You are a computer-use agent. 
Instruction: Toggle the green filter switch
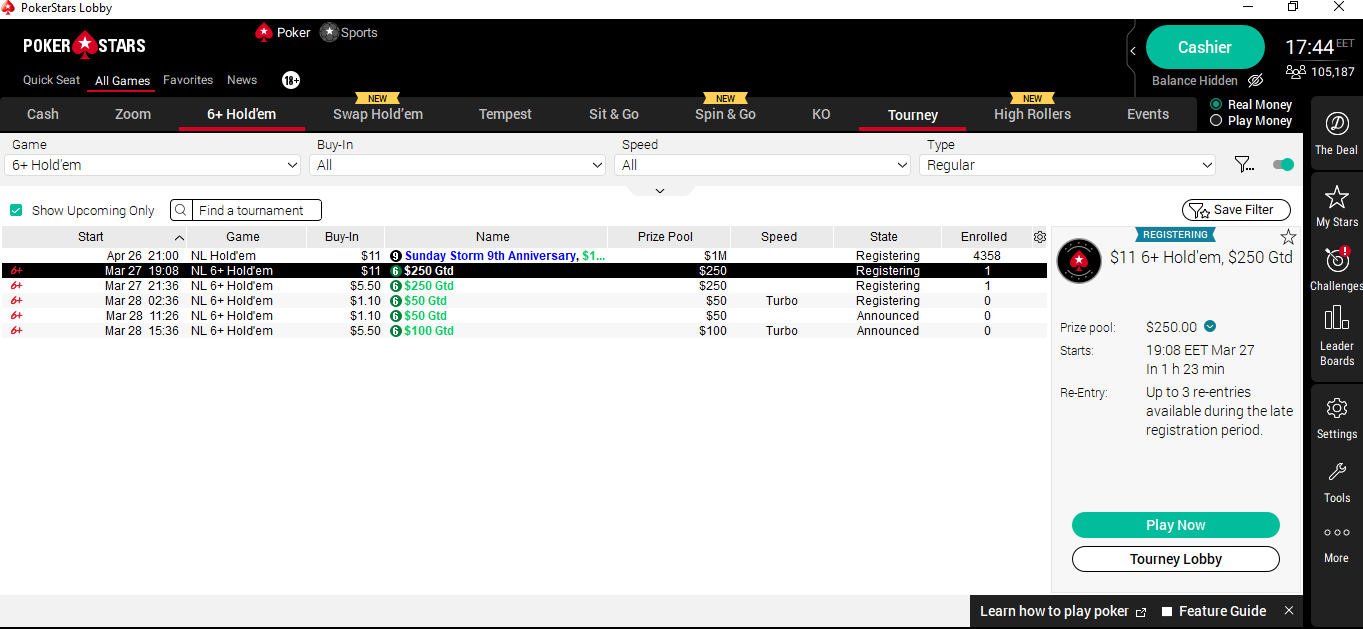click(x=1283, y=165)
